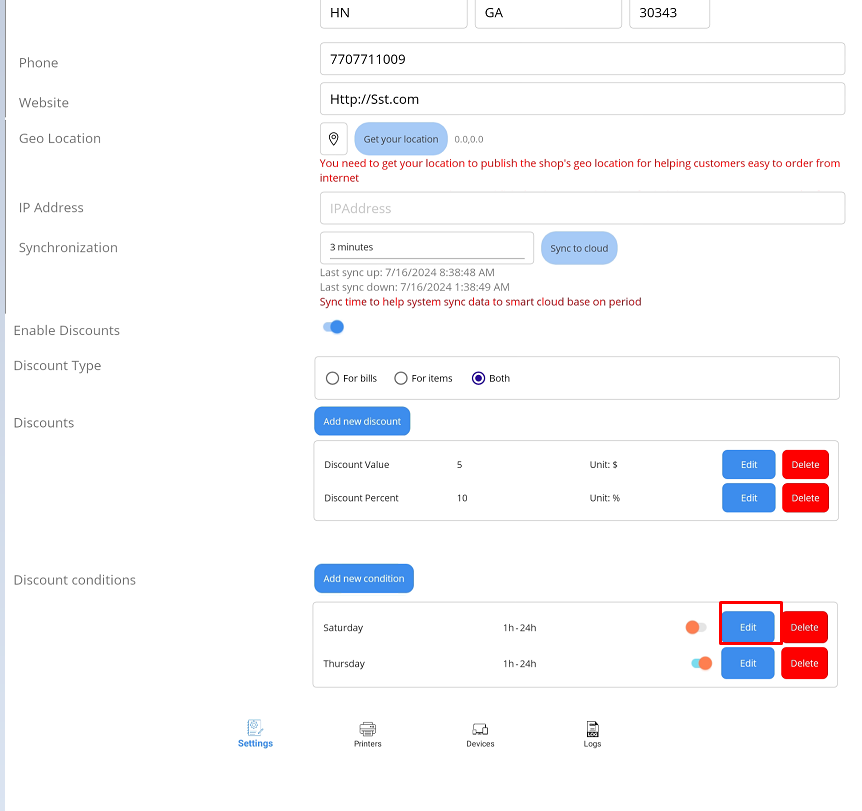Select the For bills radio option
The height and width of the screenshot is (811, 862).
[333, 378]
